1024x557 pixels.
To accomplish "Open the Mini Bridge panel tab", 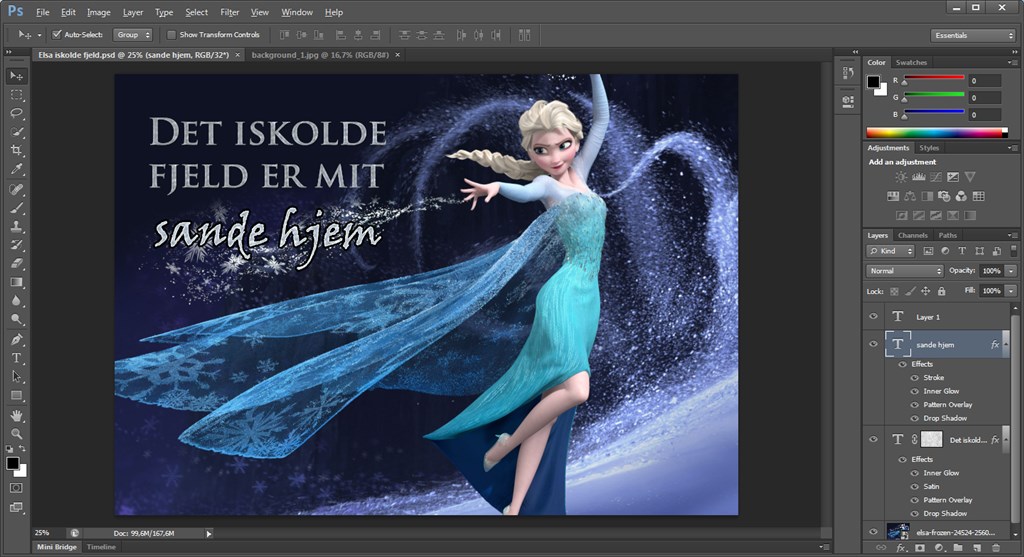I will [57, 547].
